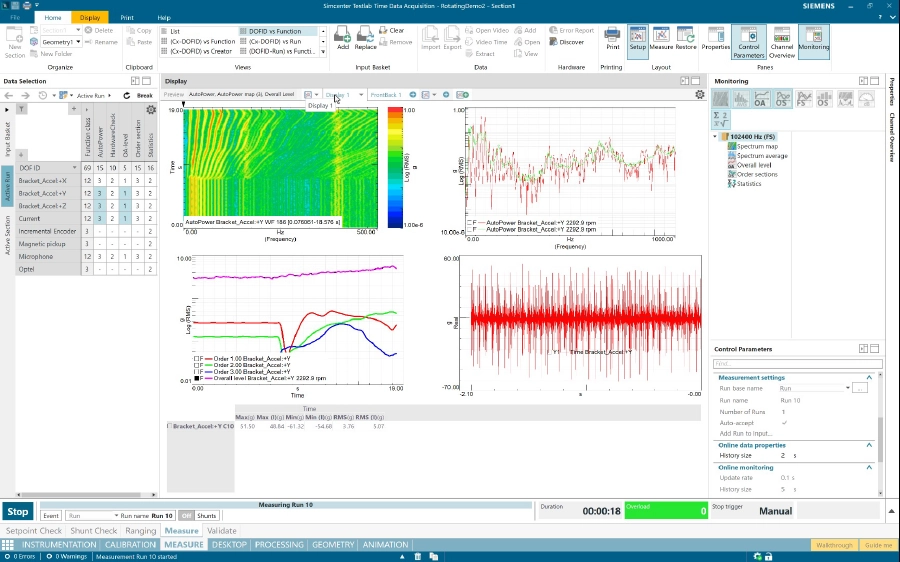900x562 pixels.
Task: Click the Shunts button
Action: [x=208, y=515]
